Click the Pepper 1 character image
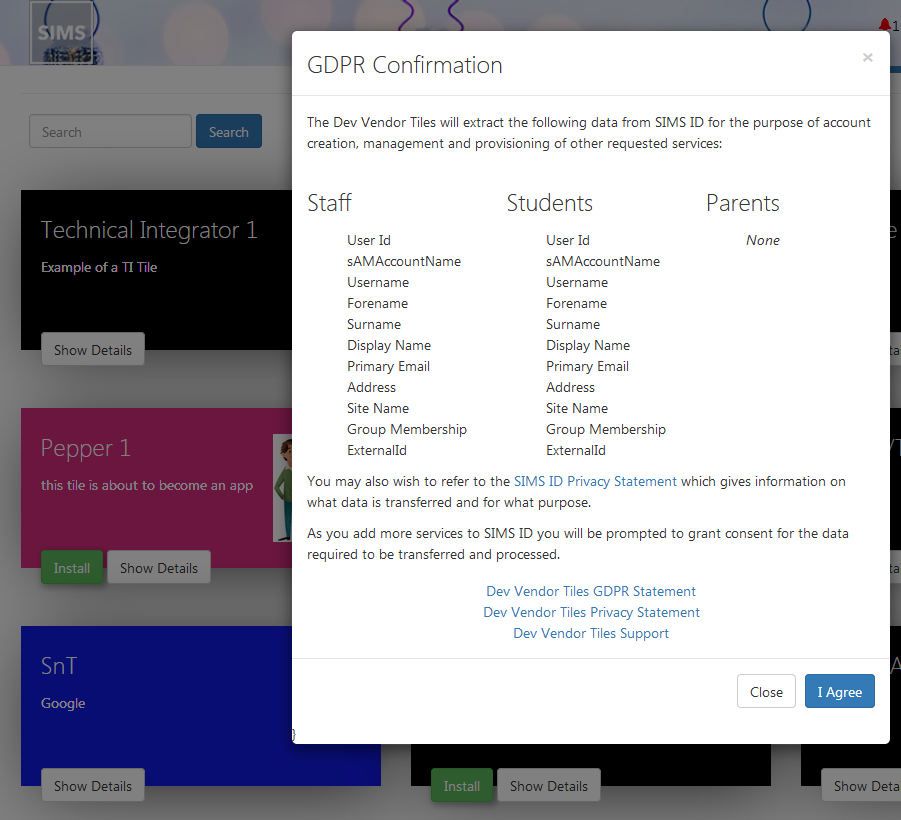The image size is (901, 820). 282,488
